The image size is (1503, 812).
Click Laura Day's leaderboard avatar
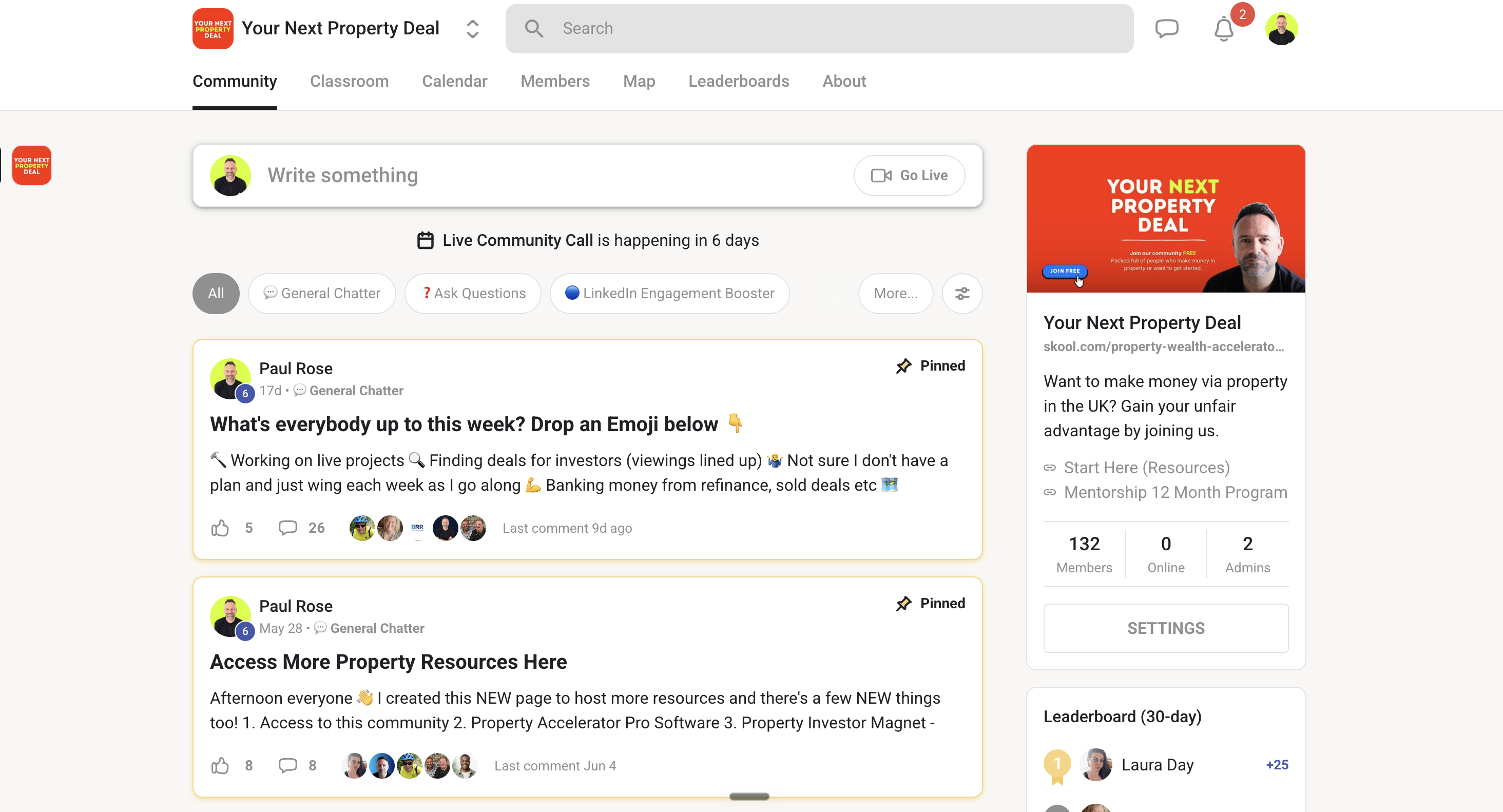point(1096,764)
